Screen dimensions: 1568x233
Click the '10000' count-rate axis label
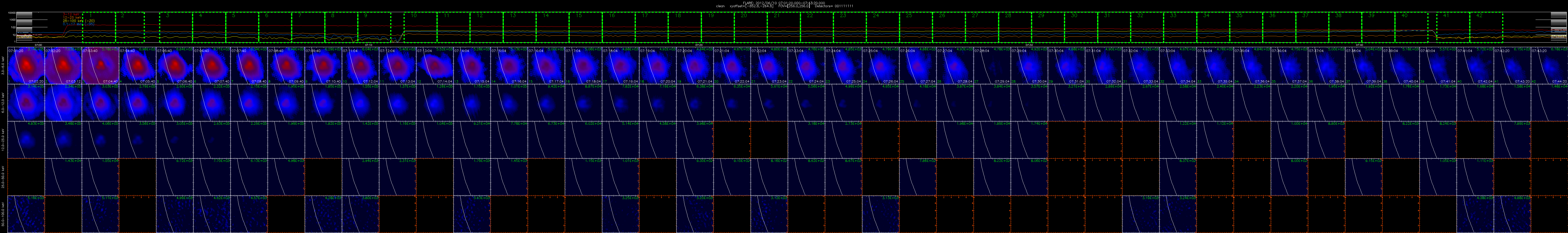(x=12, y=13)
